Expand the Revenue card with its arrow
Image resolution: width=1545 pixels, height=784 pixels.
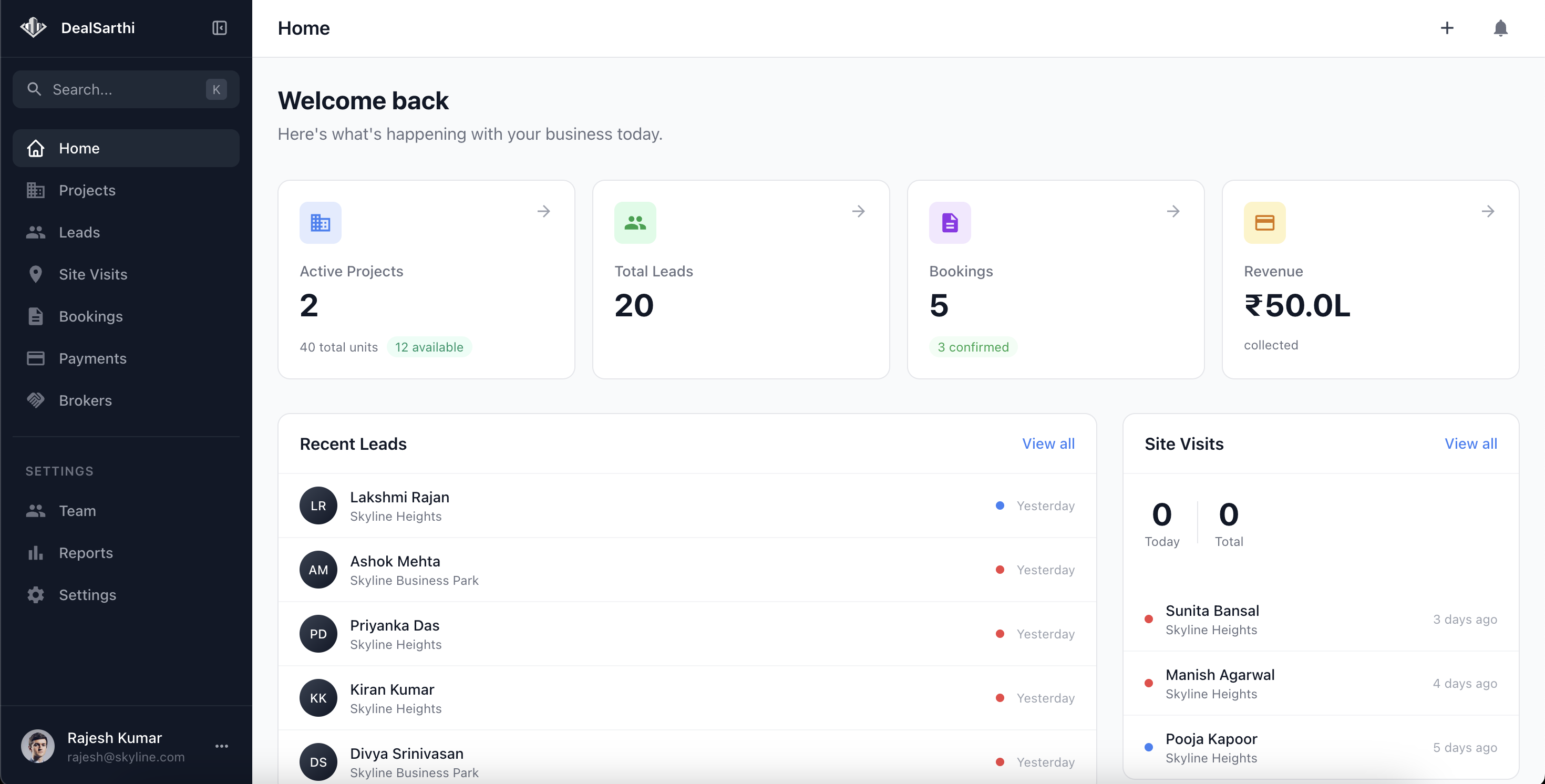point(1489,211)
